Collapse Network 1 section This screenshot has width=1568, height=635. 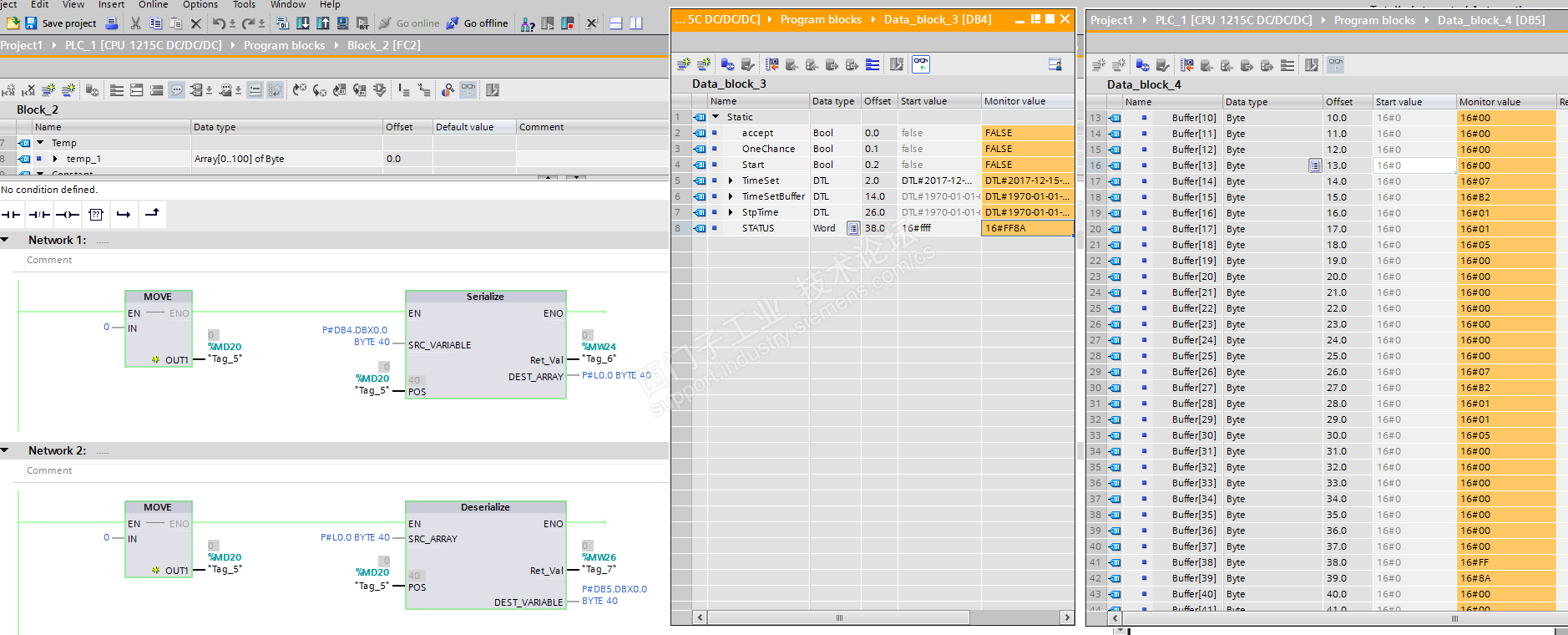tap(5, 240)
